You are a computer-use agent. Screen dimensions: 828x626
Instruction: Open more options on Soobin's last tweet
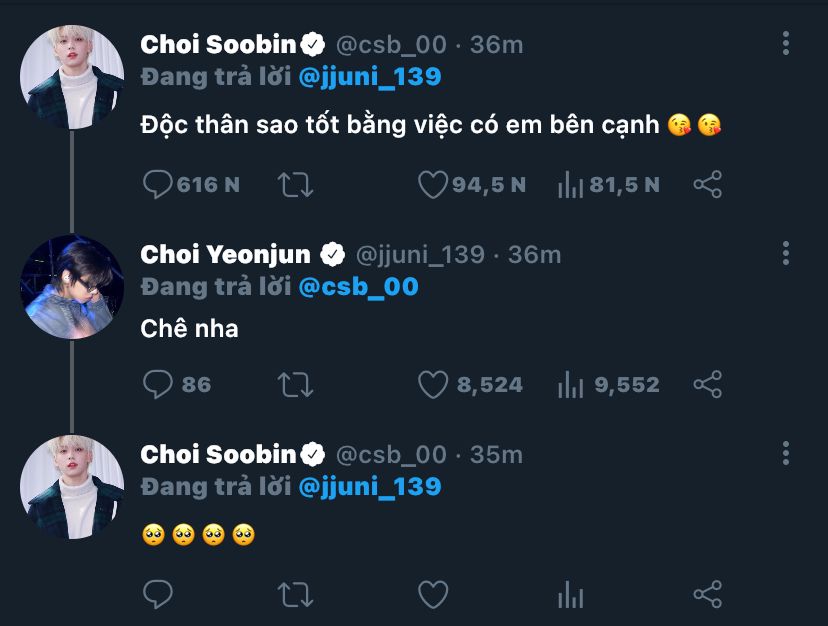point(786,453)
